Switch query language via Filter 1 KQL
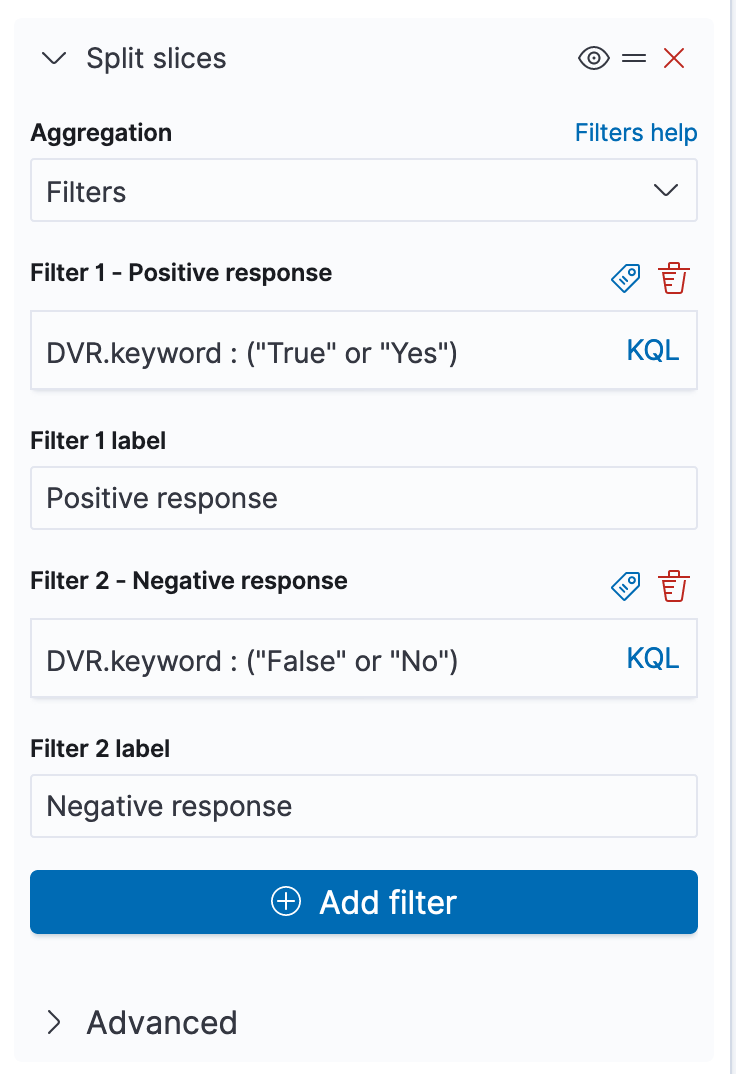The image size is (736, 1074). pos(652,351)
